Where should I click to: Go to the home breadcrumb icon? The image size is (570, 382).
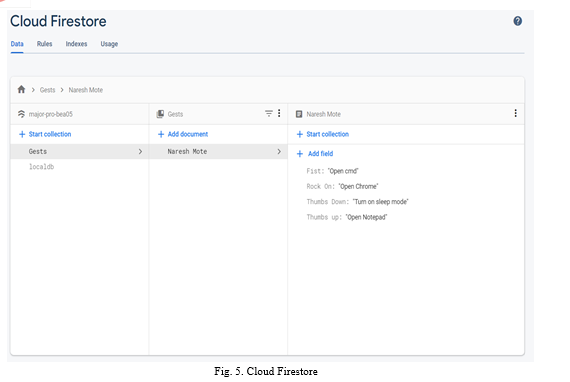(21, 89)
